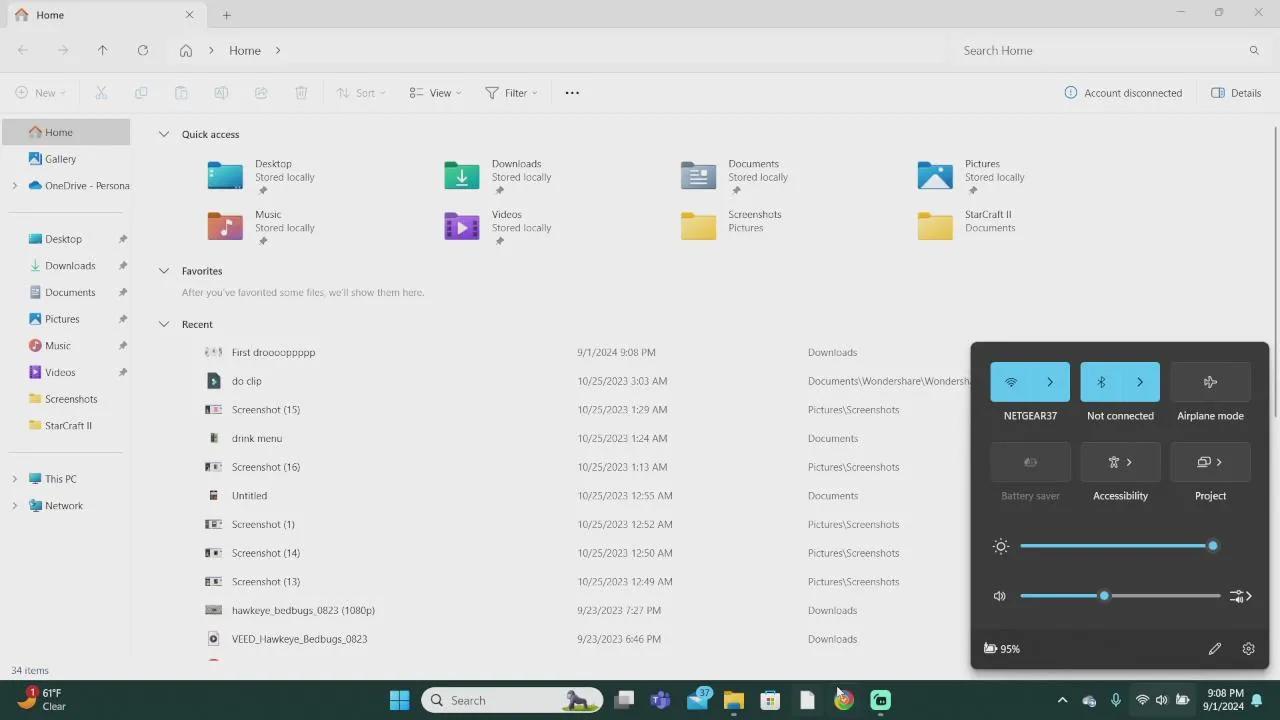This screenshot has height=720, width=1280.
Task: Select the Home tab
Action: pyautogui.click(x=104, y=15)
